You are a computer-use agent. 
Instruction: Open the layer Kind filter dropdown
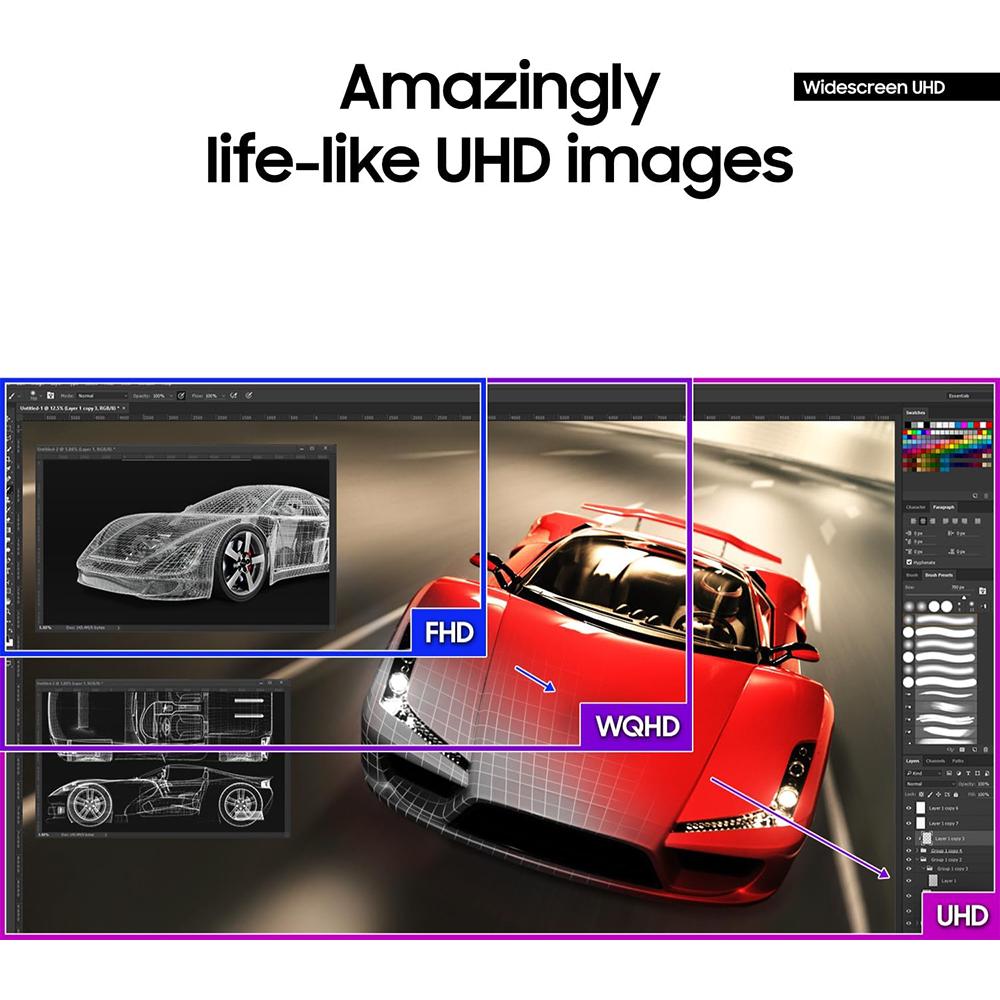pos(917,773)
